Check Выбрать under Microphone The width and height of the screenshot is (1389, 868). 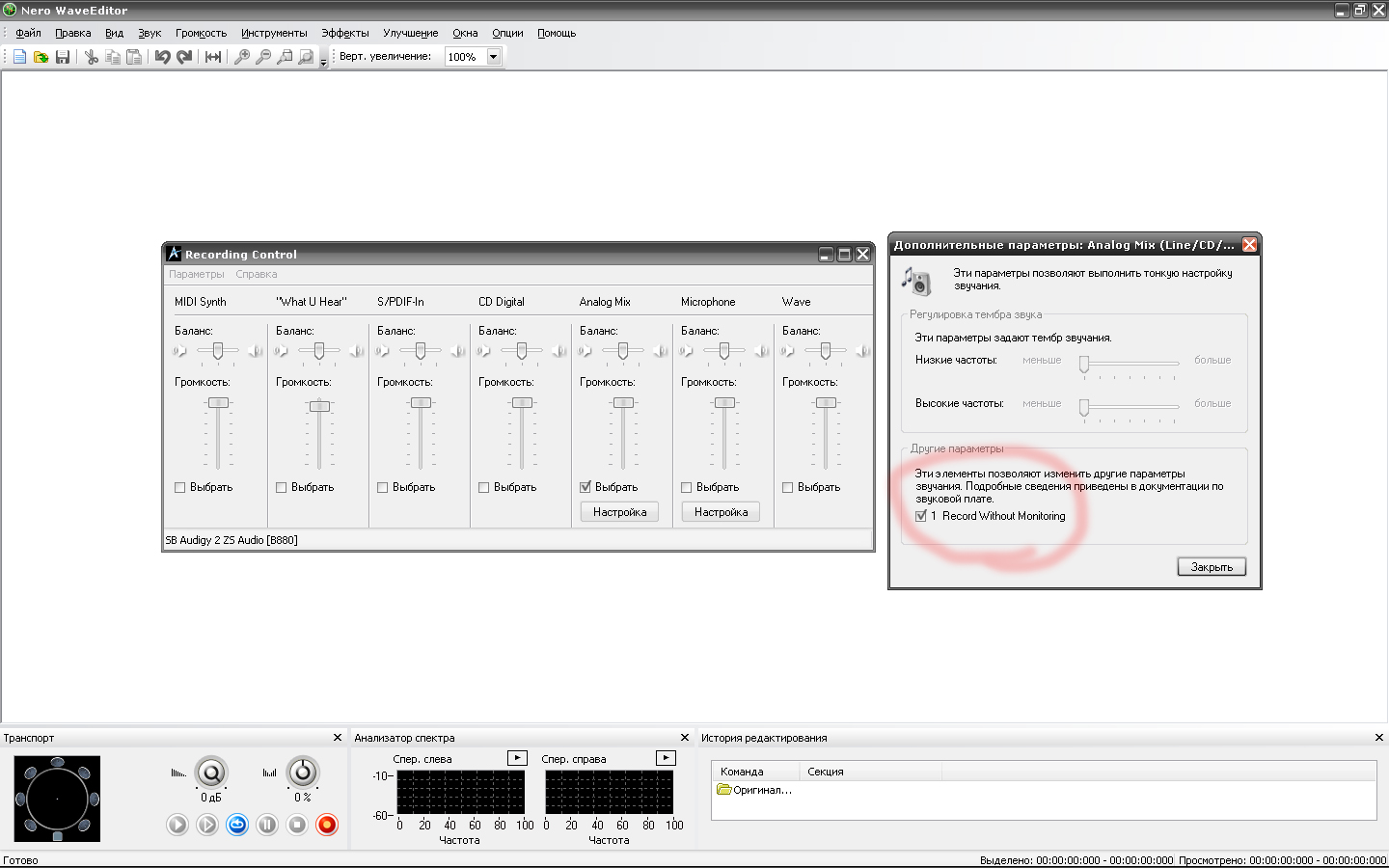[x=686, y=487]
